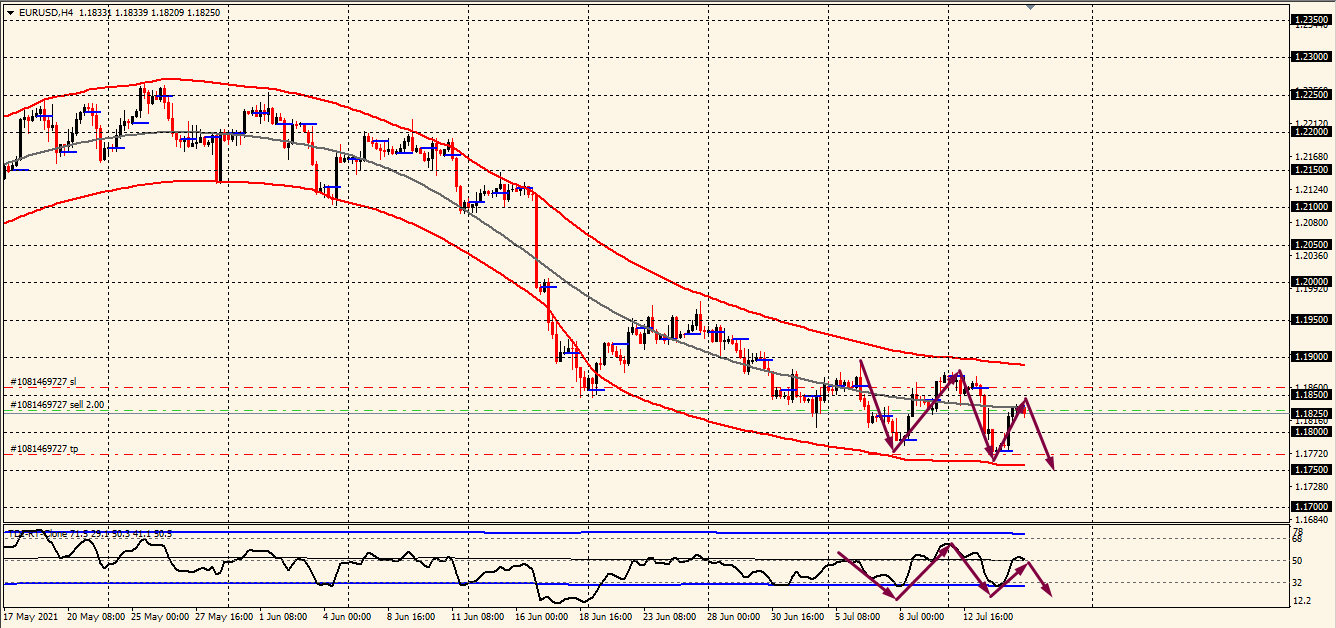Click the small triangle beside EURUSD,H4 title
1336x628 pixels.
tap(9, 13)
